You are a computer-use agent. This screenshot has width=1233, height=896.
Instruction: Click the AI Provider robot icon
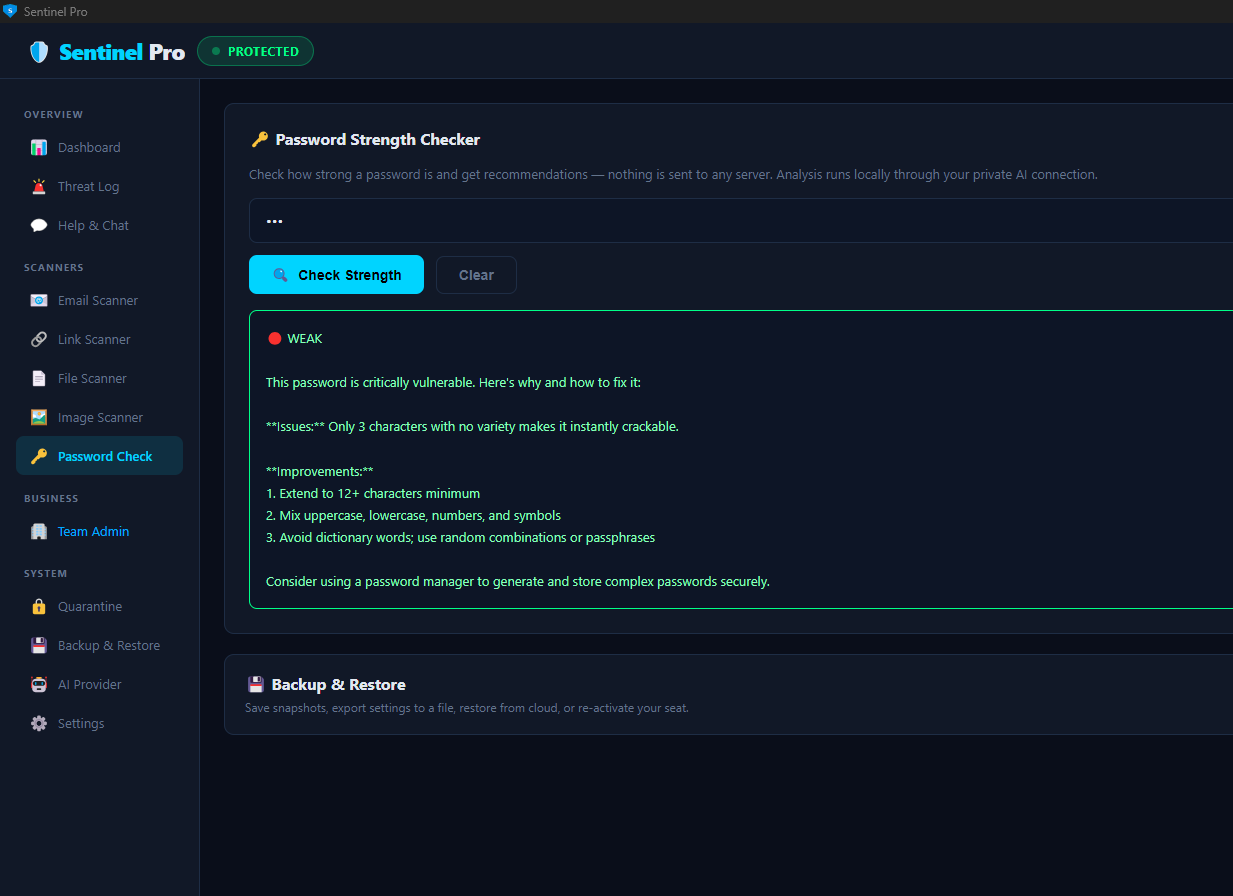pos(39,684)
